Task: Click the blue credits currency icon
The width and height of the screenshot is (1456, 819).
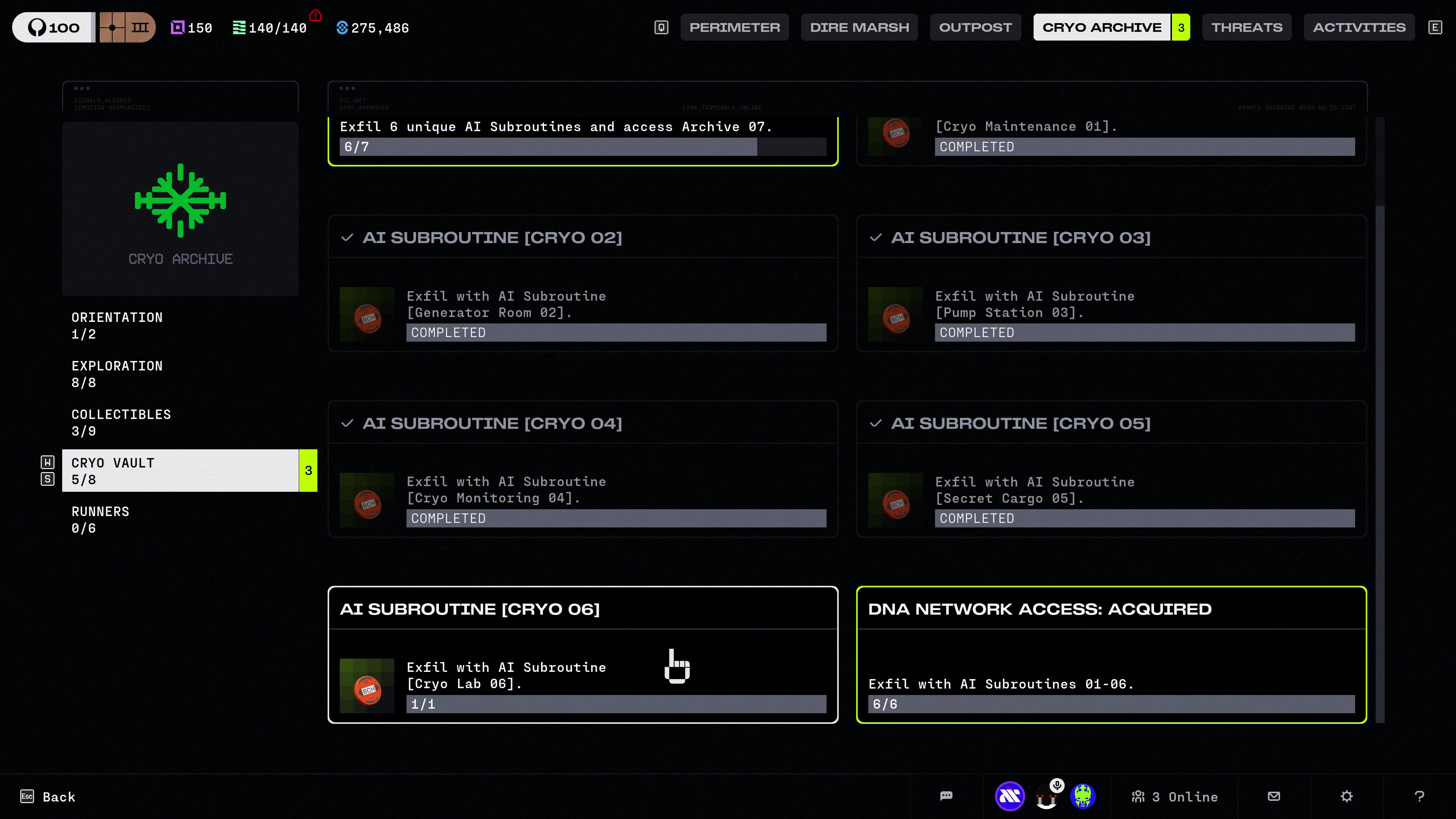Action: click(342, 27)
